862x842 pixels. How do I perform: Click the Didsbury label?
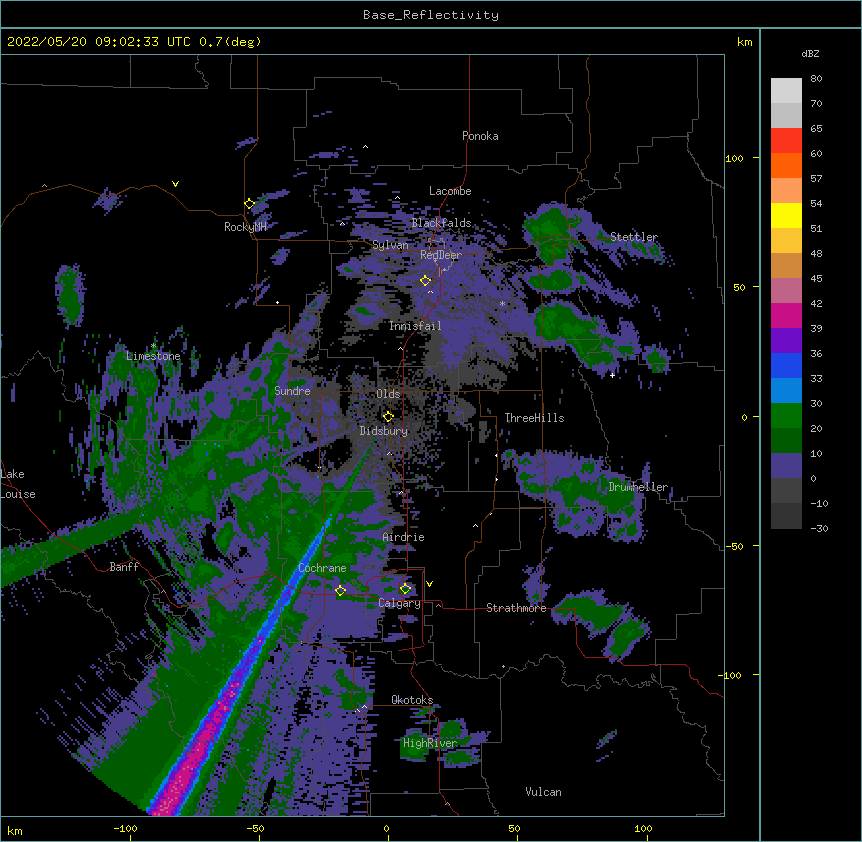click(x=384, y=431)
